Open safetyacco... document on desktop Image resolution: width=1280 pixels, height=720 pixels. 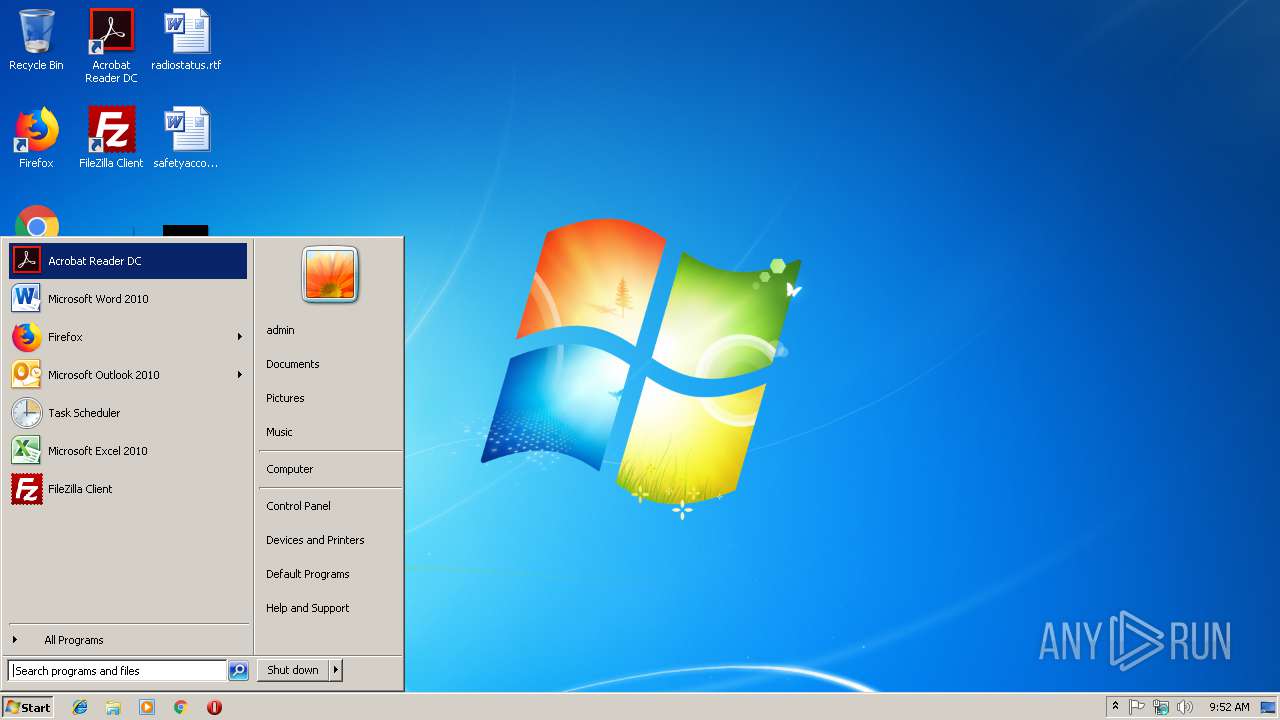[x=186, y=139]
